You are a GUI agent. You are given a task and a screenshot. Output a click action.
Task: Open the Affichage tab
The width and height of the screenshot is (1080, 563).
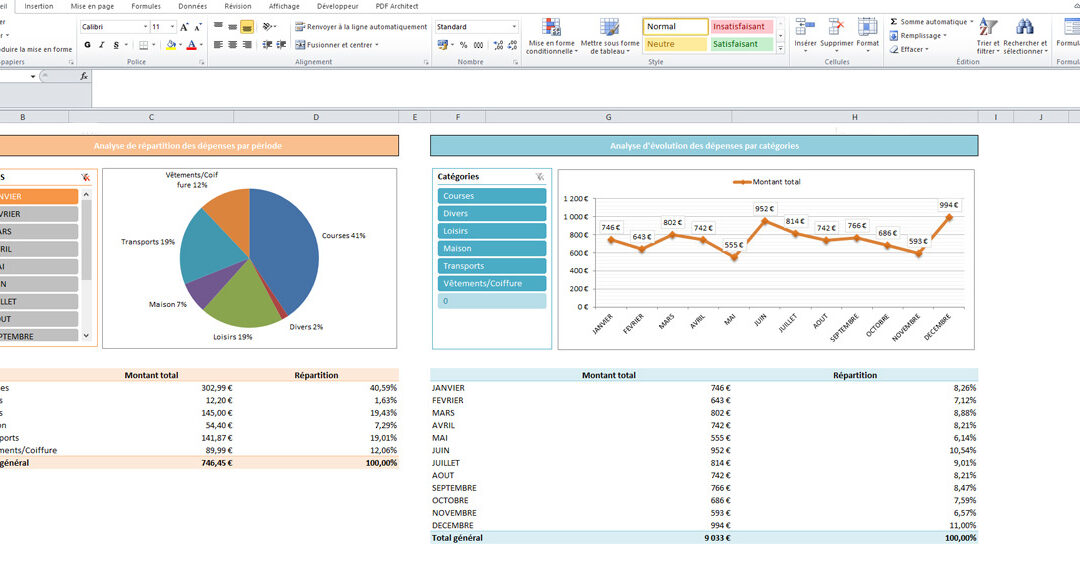click(284, 6)
